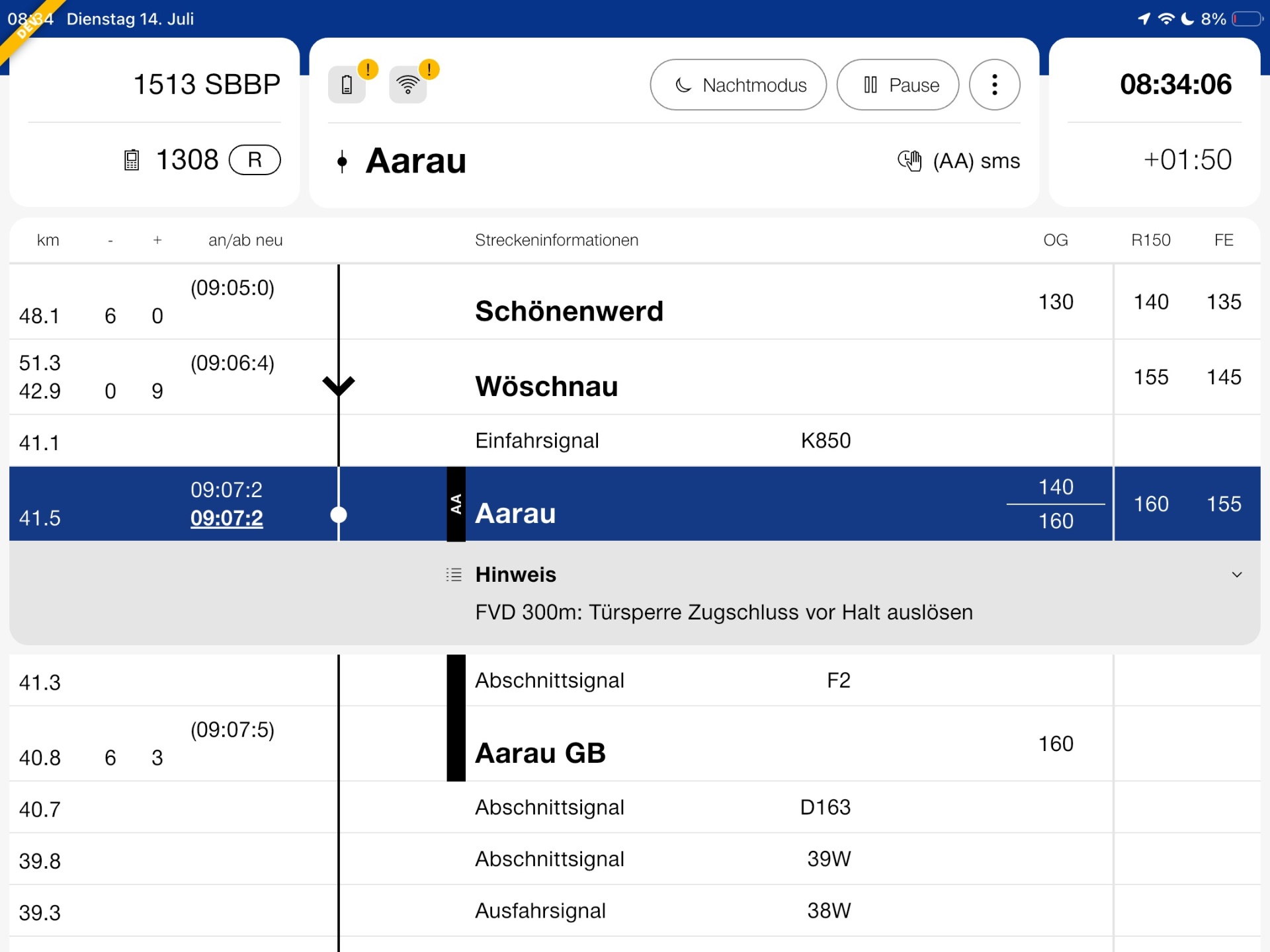Select the Abschnittsignal 39W row
The image size is (1270, 952).
click(635, 859)
